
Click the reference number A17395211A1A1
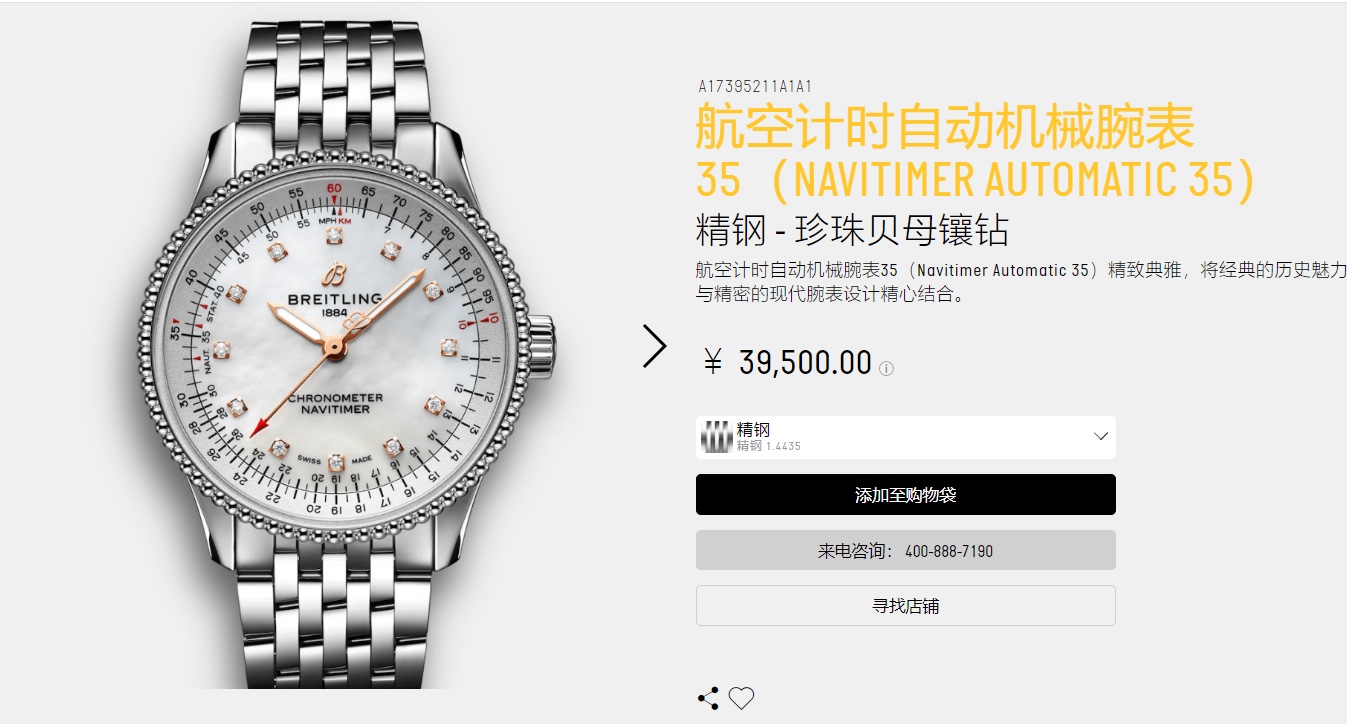755,87
